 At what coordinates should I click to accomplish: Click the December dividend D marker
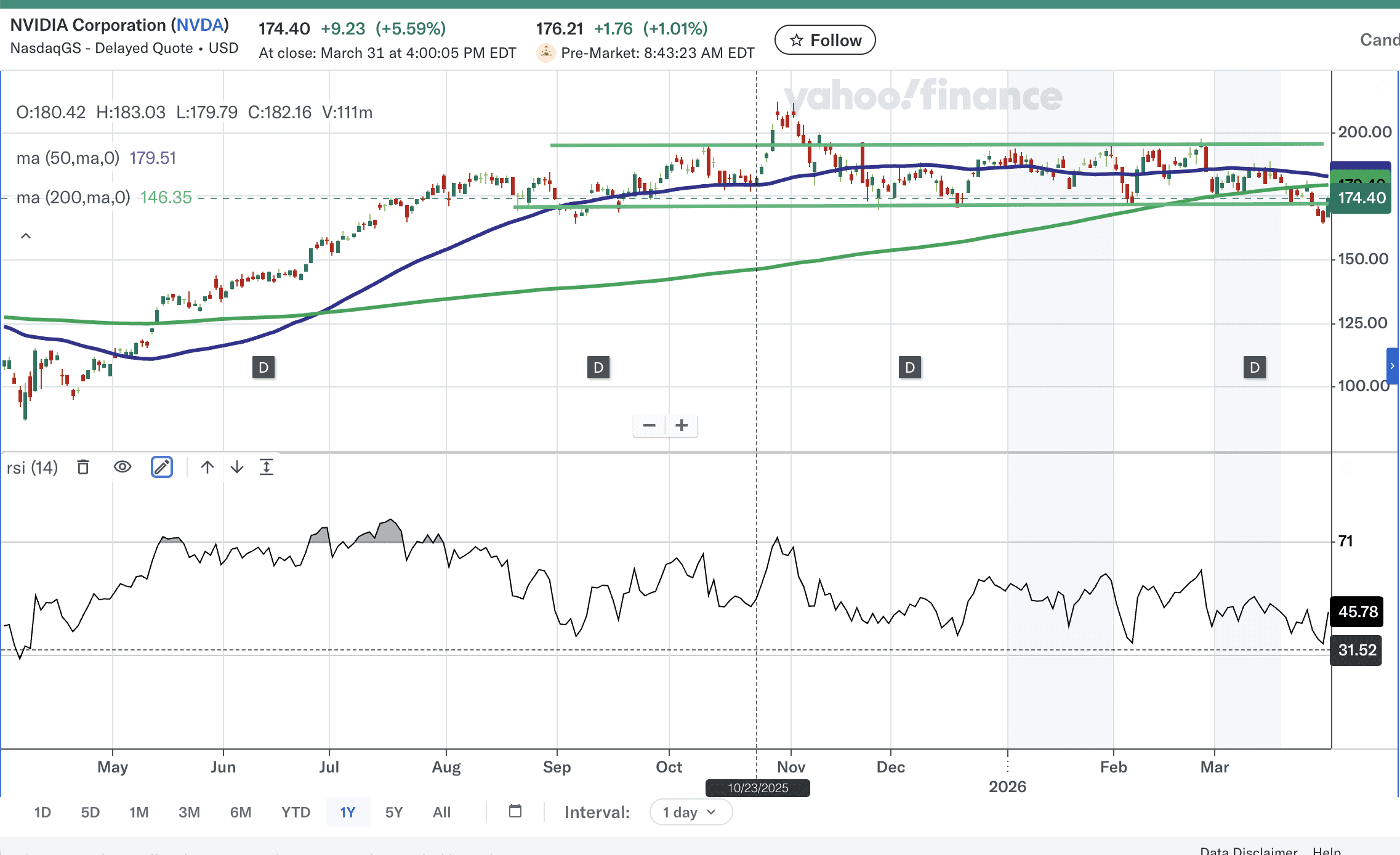point(910,368)
